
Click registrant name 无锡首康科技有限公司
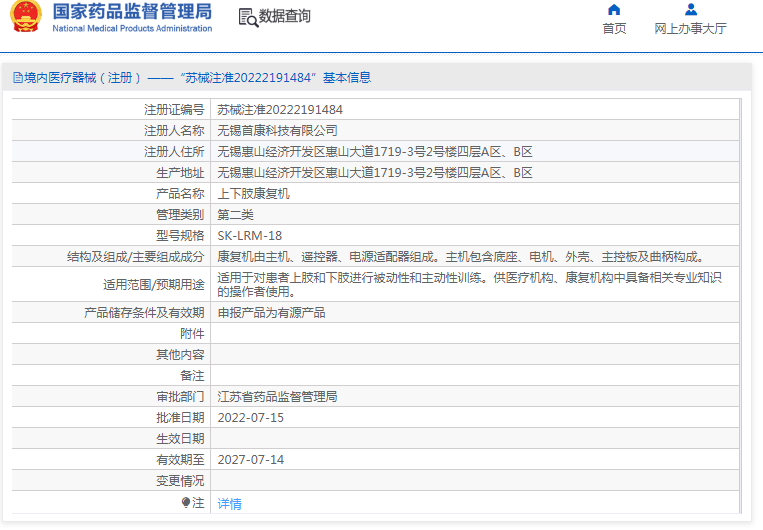click(x=277, y=131)
